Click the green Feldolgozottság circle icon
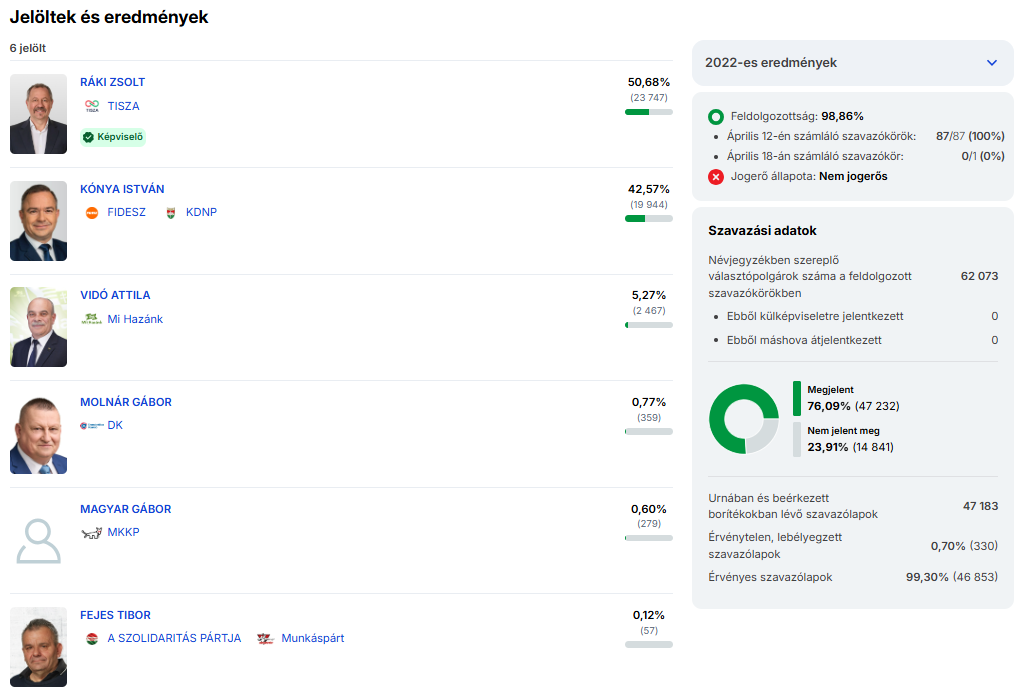 pyautogui.click(x=716, y=117)
